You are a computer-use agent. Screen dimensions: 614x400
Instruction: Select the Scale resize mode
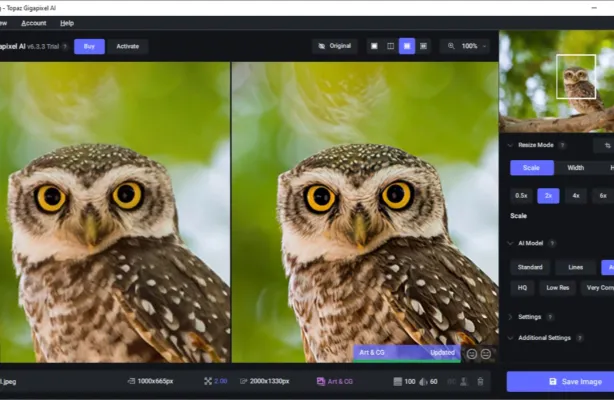(532, 168)
